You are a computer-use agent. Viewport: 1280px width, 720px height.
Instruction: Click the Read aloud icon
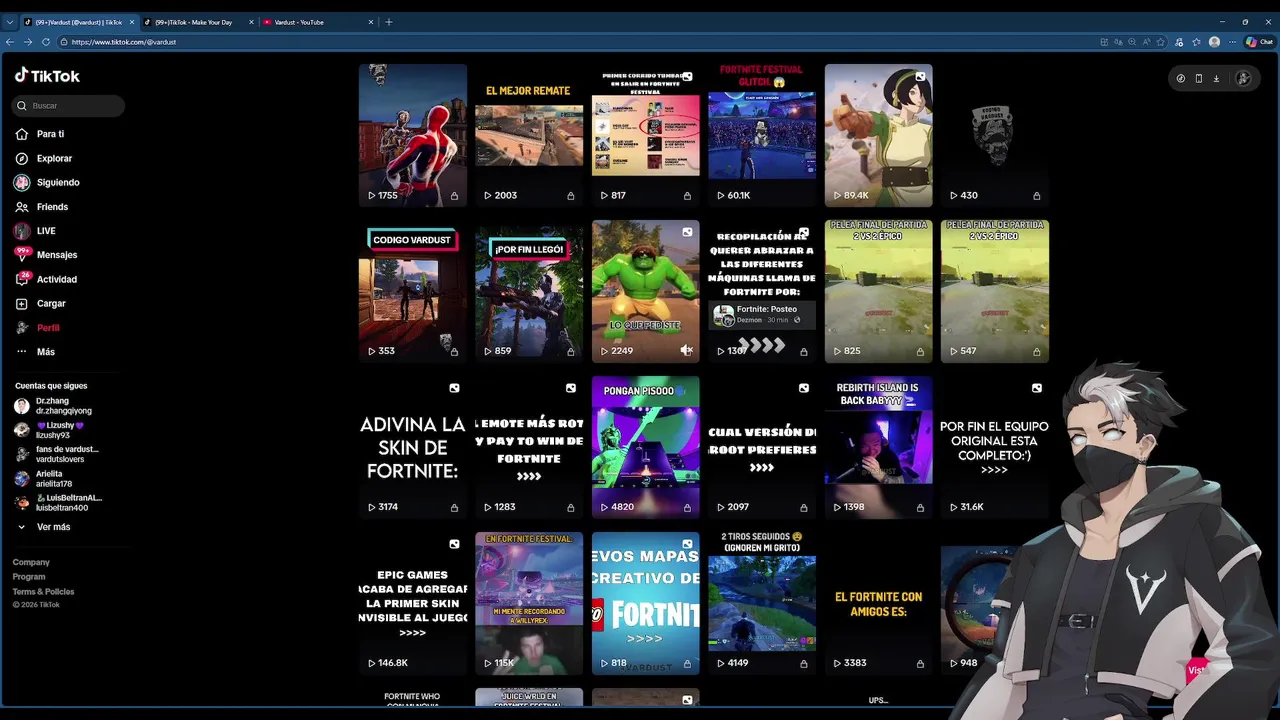(1146, 42)
